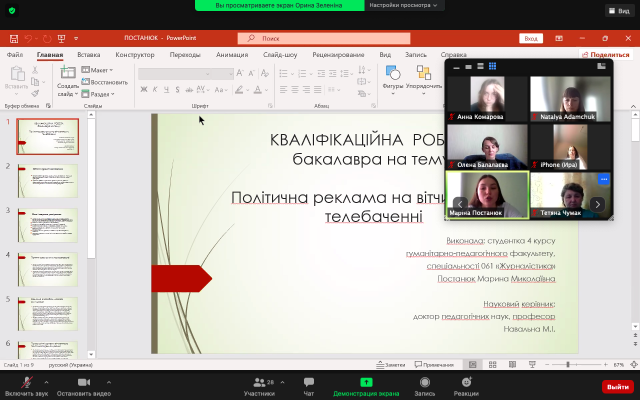Click the PowerPoint Поиск search box

pos(300,38)
